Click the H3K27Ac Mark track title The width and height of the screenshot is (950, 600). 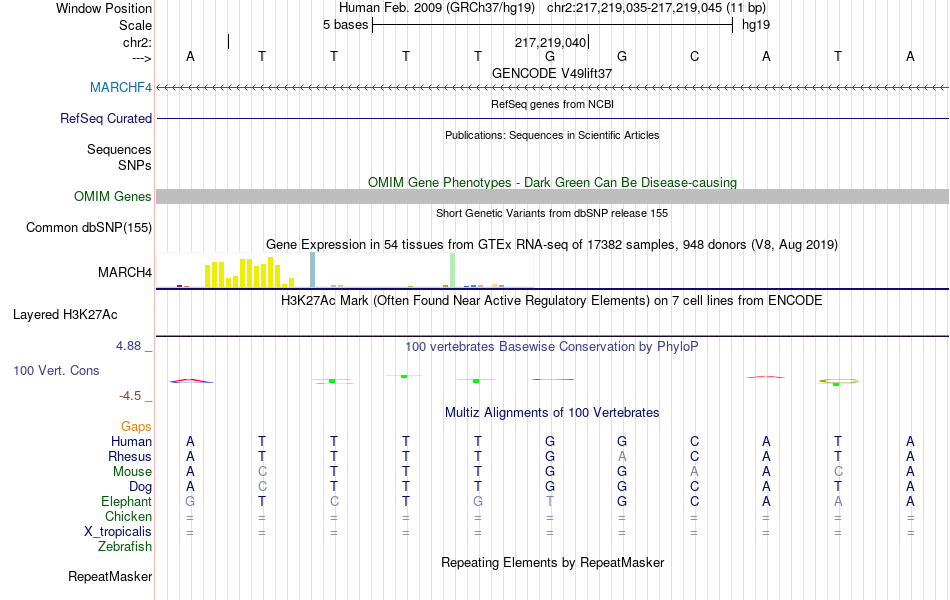552,301
